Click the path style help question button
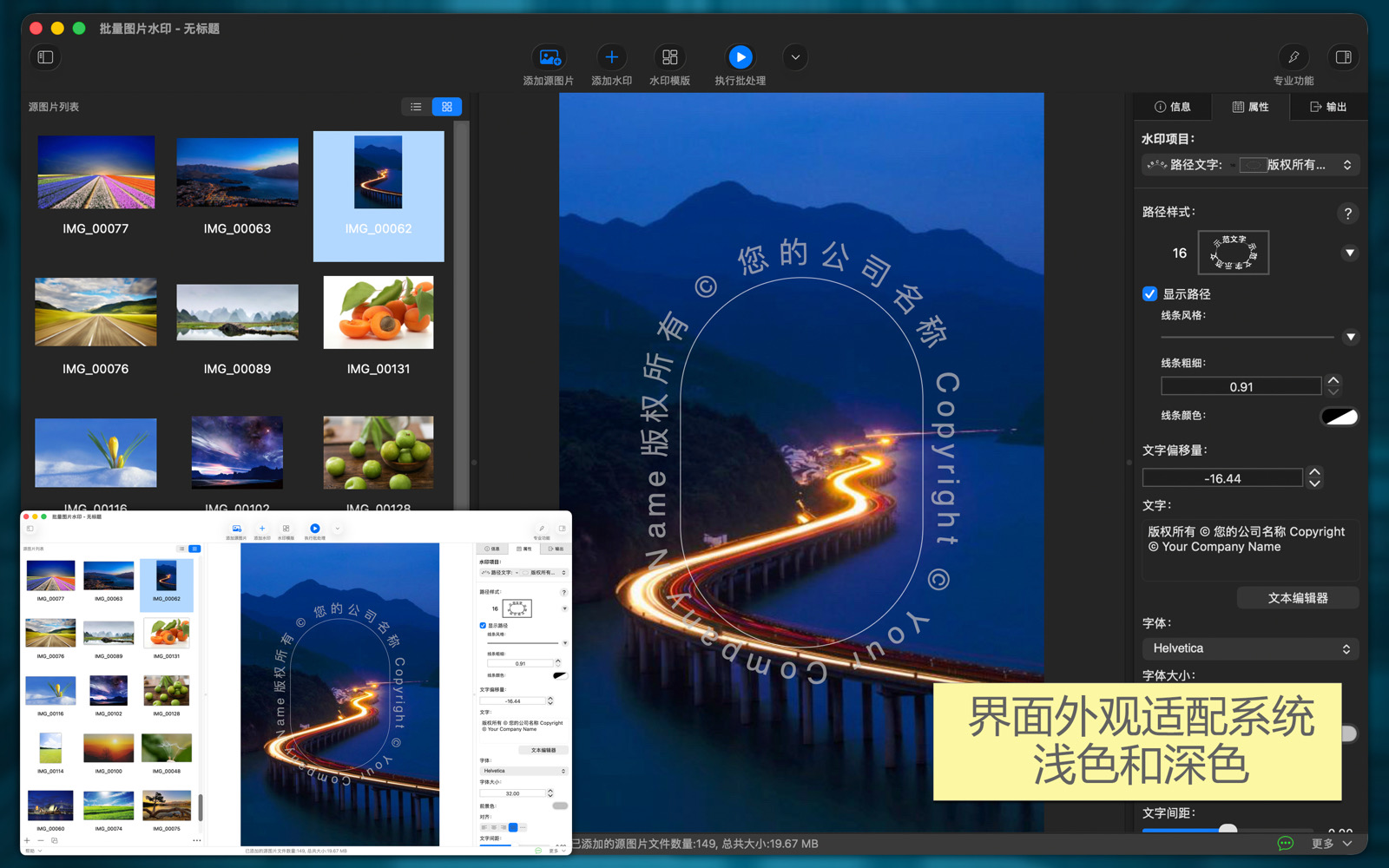 (x=1347, y=214)
